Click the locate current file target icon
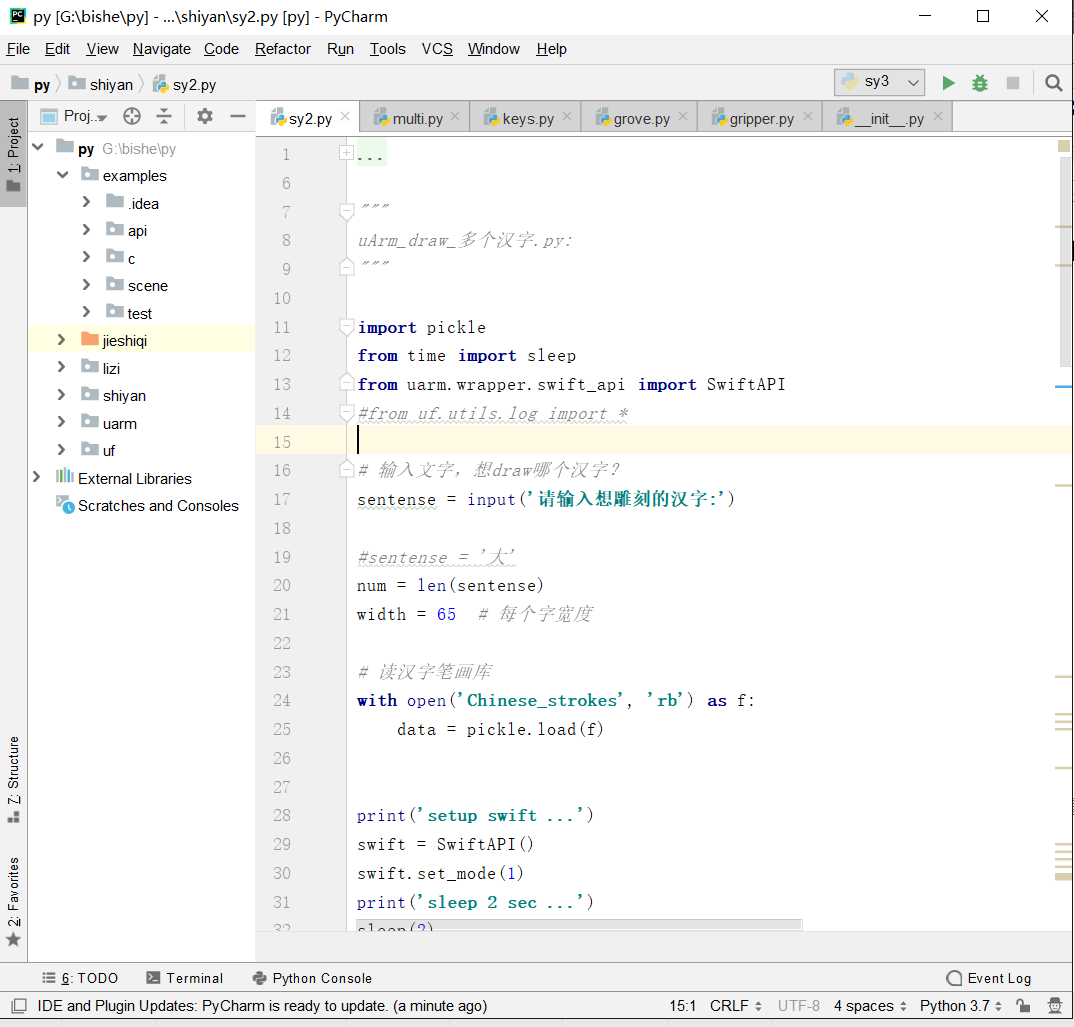The width and height of the screenshot is (1074, 1027). click(132, 117)
